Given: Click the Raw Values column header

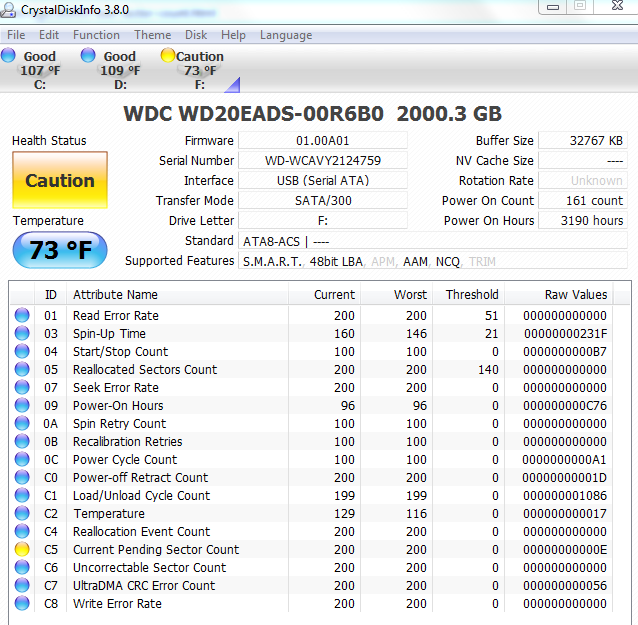Looking at the screenshot, I should (x=559, y=294).
